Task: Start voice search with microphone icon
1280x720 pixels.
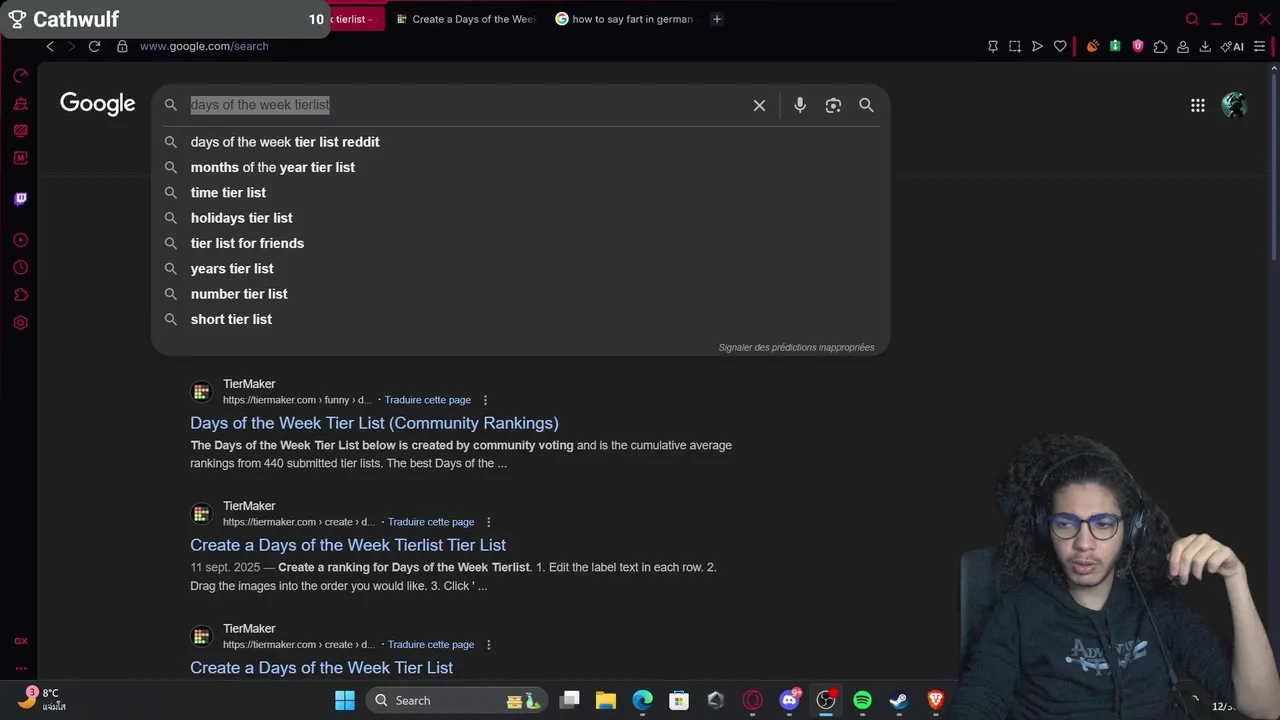Action: point(800,105)
